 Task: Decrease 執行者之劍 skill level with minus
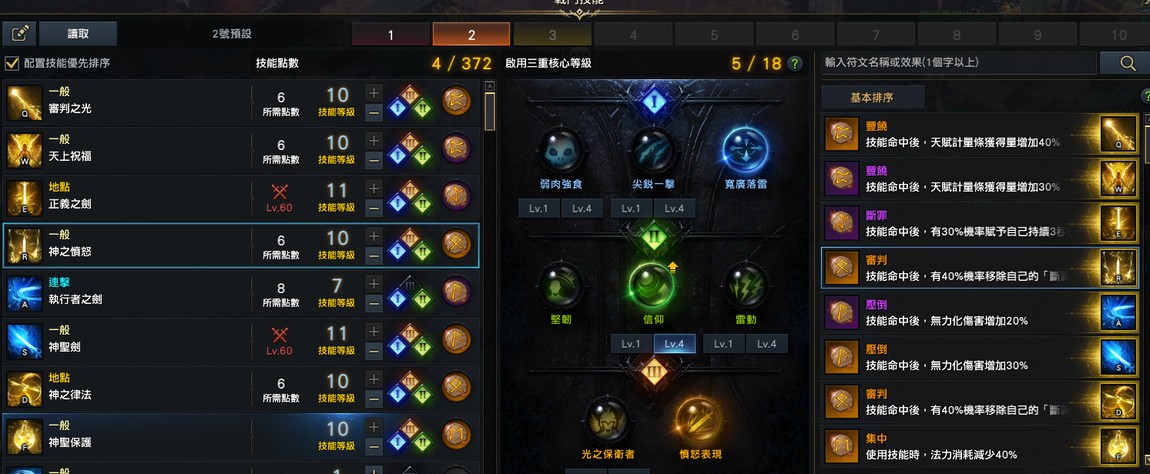click(x=373, y=302)
